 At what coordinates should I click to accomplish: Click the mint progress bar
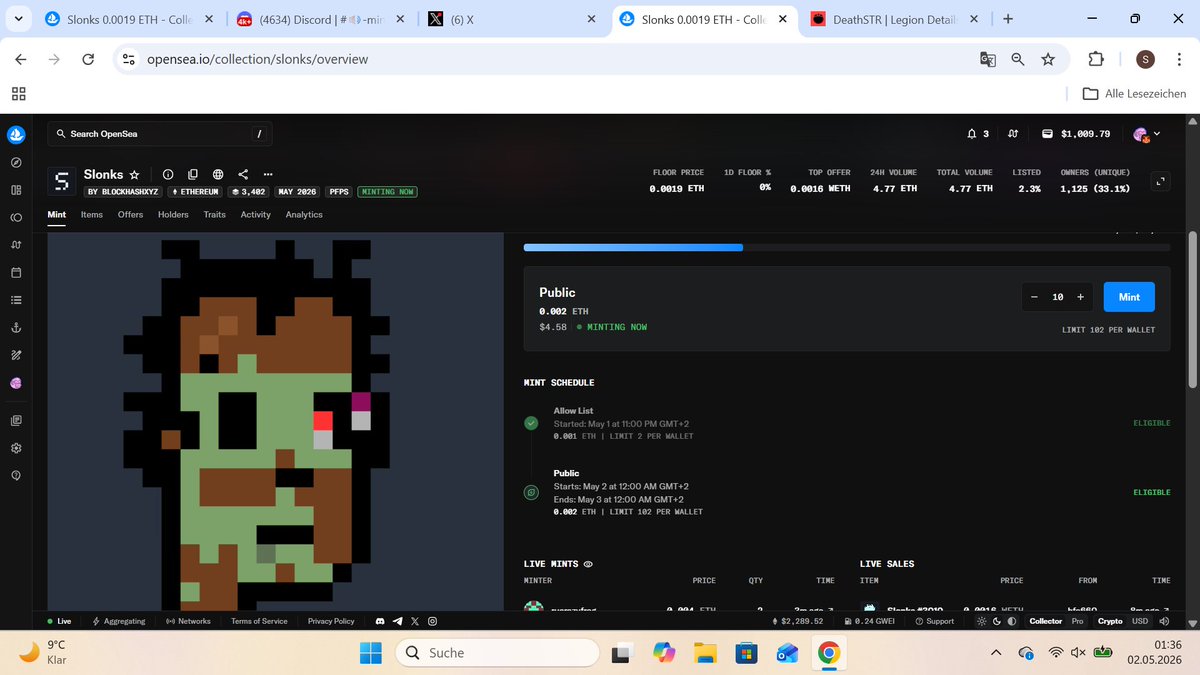pos(846,247)
